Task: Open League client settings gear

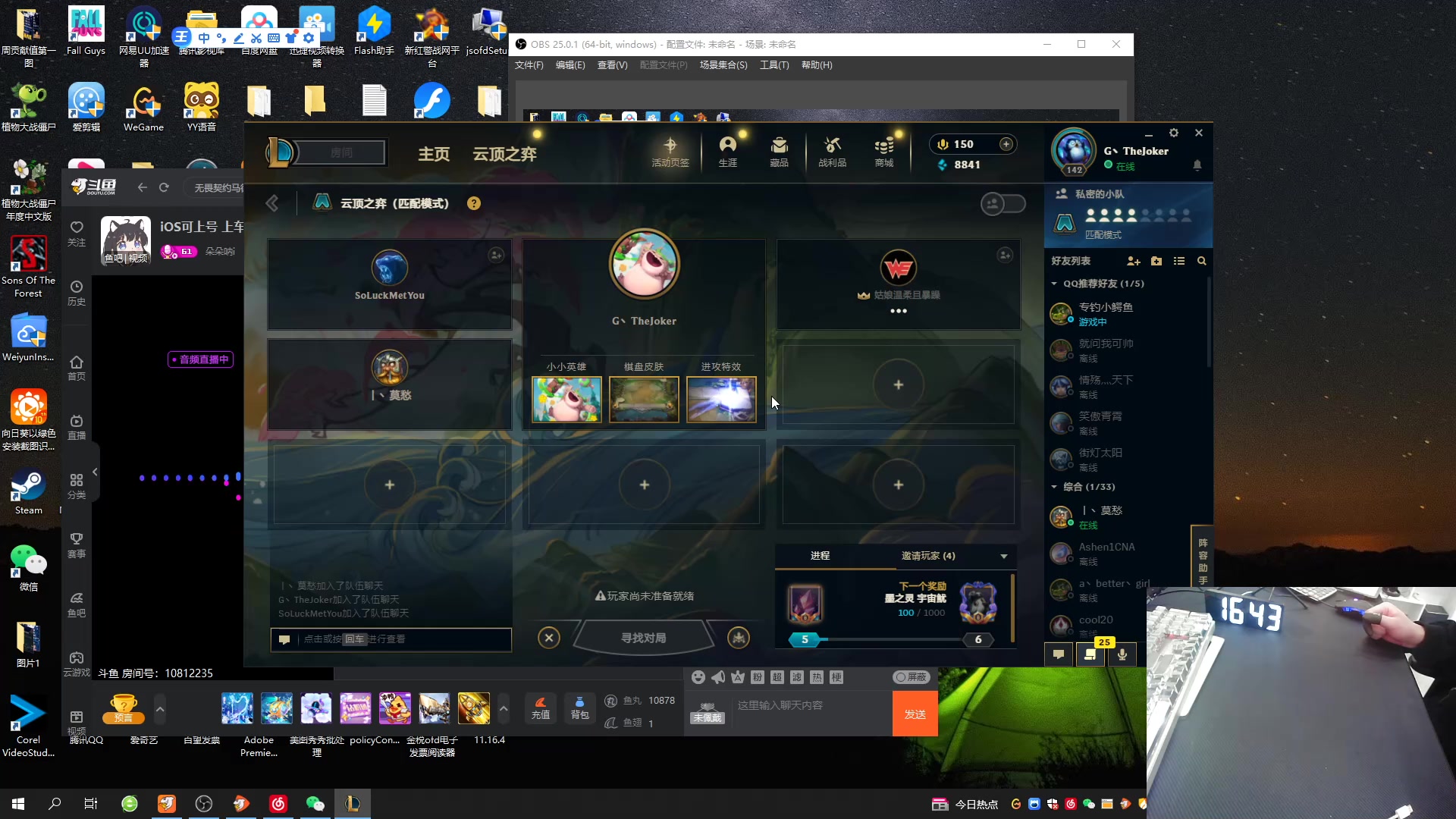Action: coord(1174,133)
